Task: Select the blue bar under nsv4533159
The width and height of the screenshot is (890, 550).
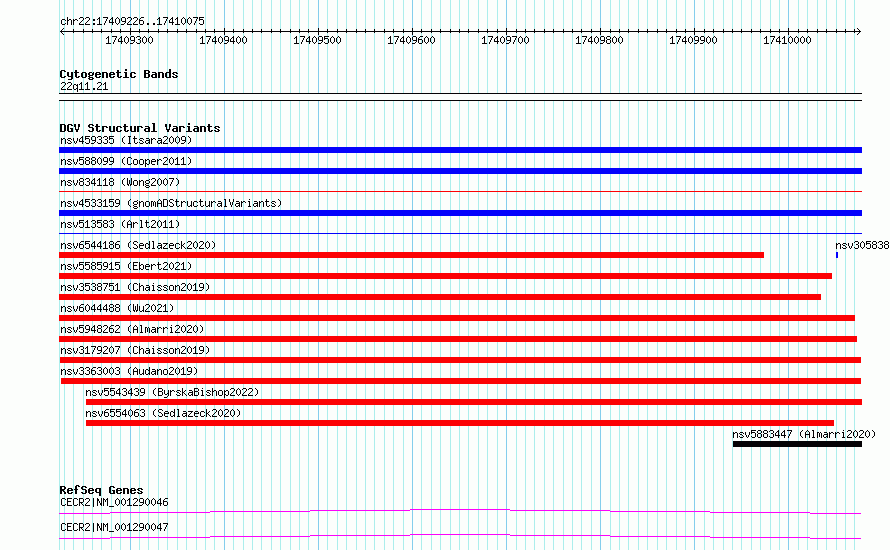Action: click(x=460, y=213)
